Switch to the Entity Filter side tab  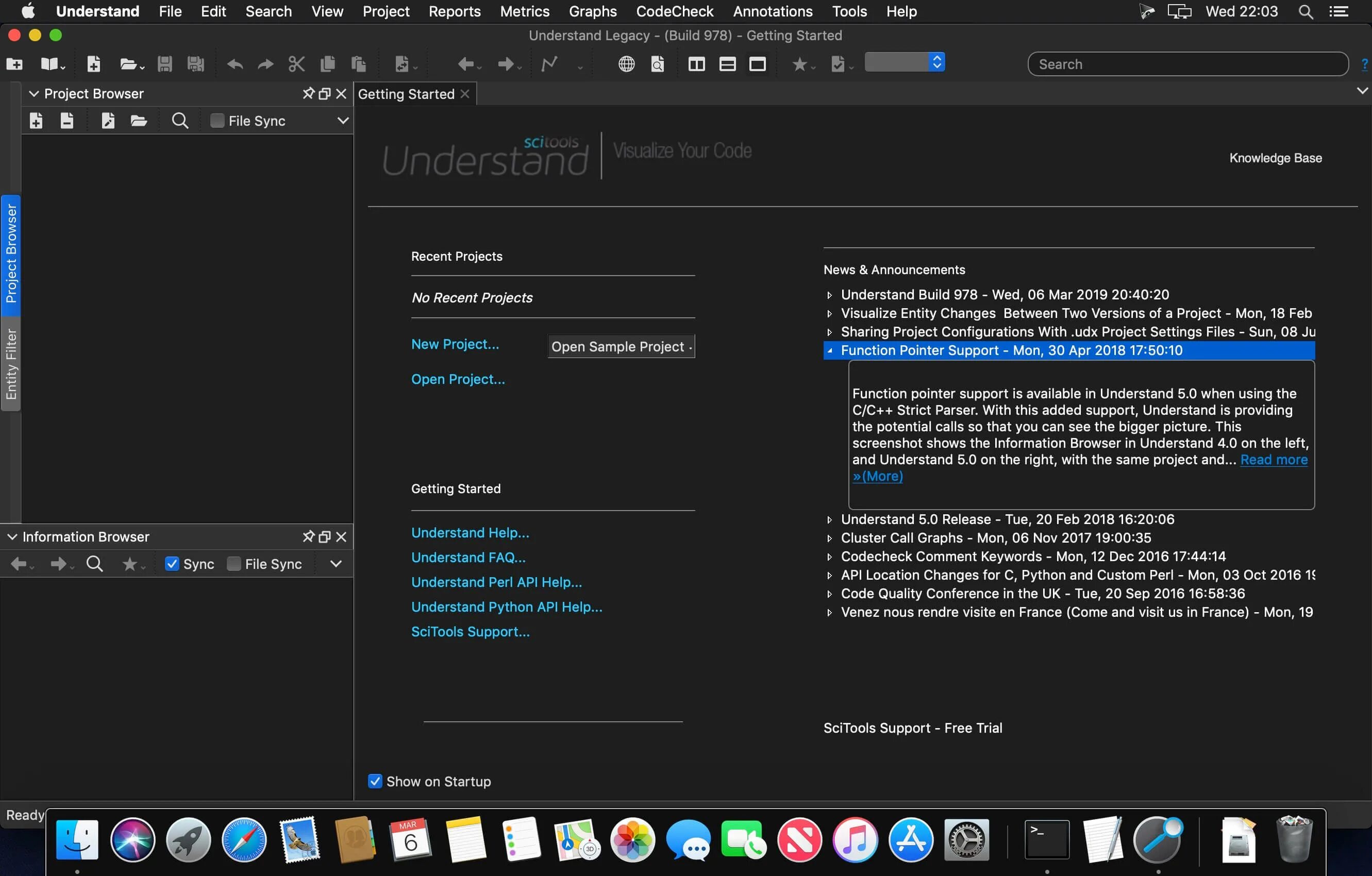point(11,363)
